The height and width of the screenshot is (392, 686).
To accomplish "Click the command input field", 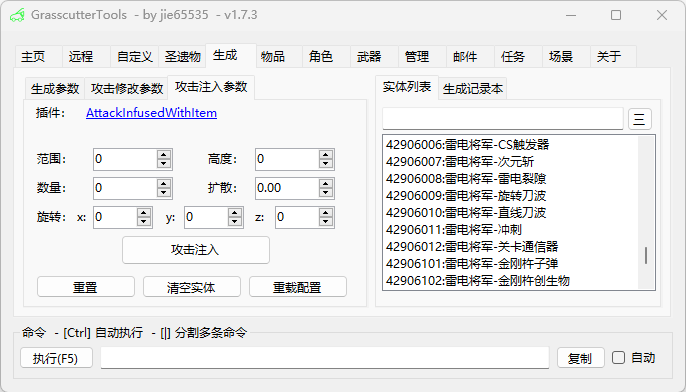I will coord(325,358).
